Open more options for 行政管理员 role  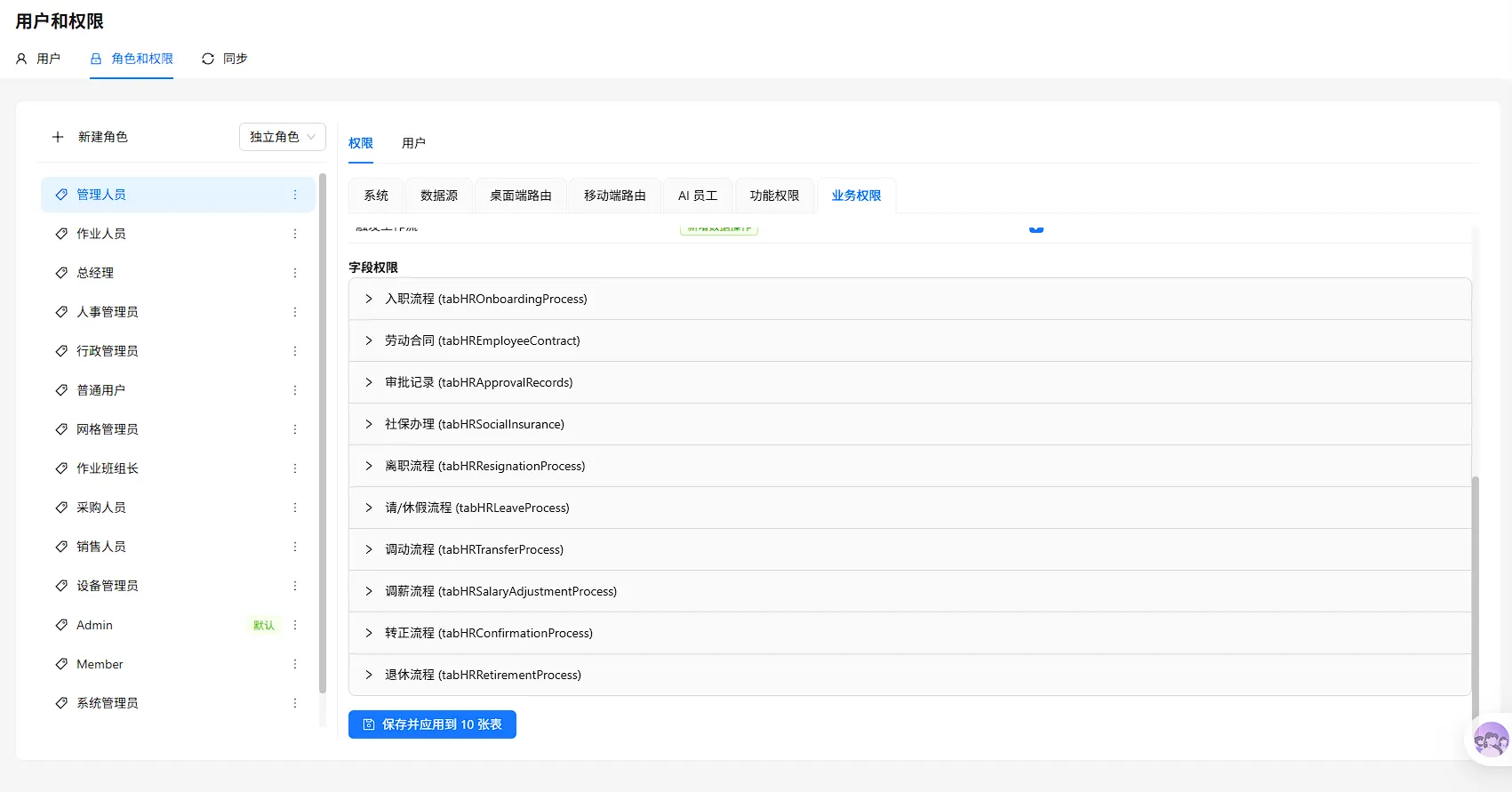pos(295,351)
